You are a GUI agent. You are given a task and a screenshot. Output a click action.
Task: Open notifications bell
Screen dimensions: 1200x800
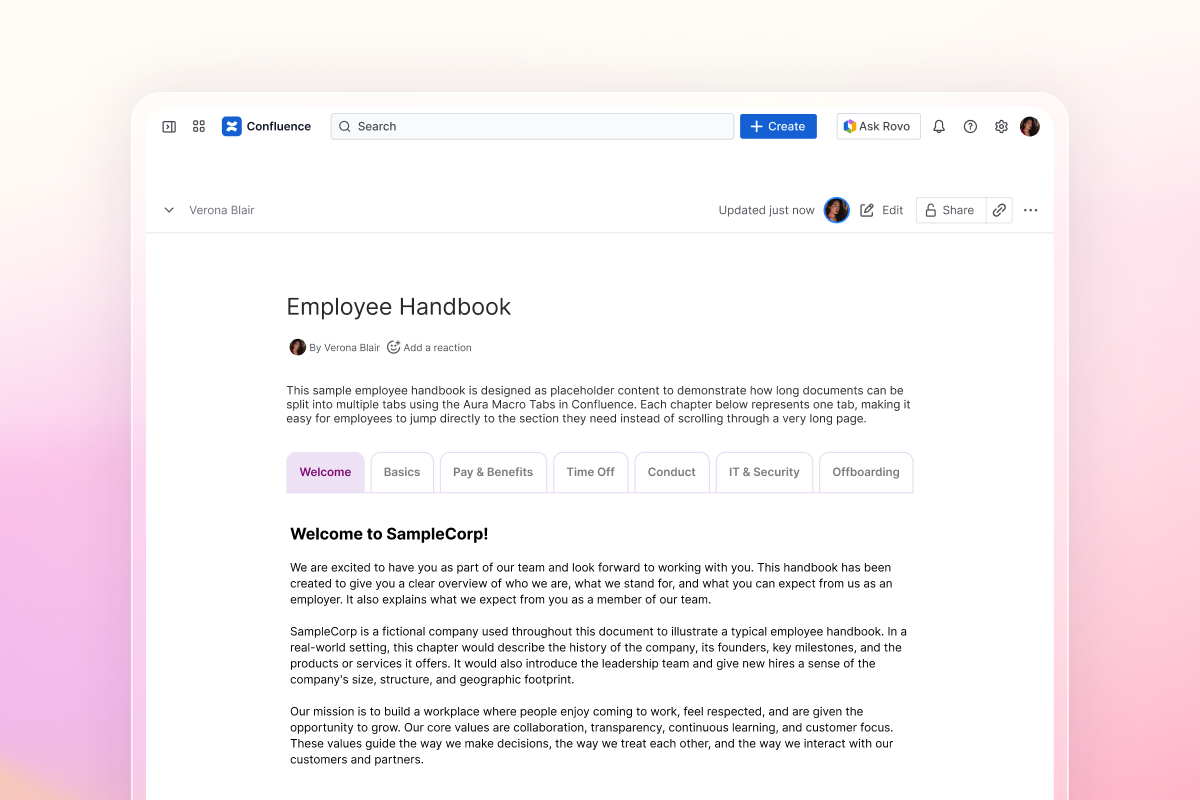pyautogui.click(x=939, y=126)
